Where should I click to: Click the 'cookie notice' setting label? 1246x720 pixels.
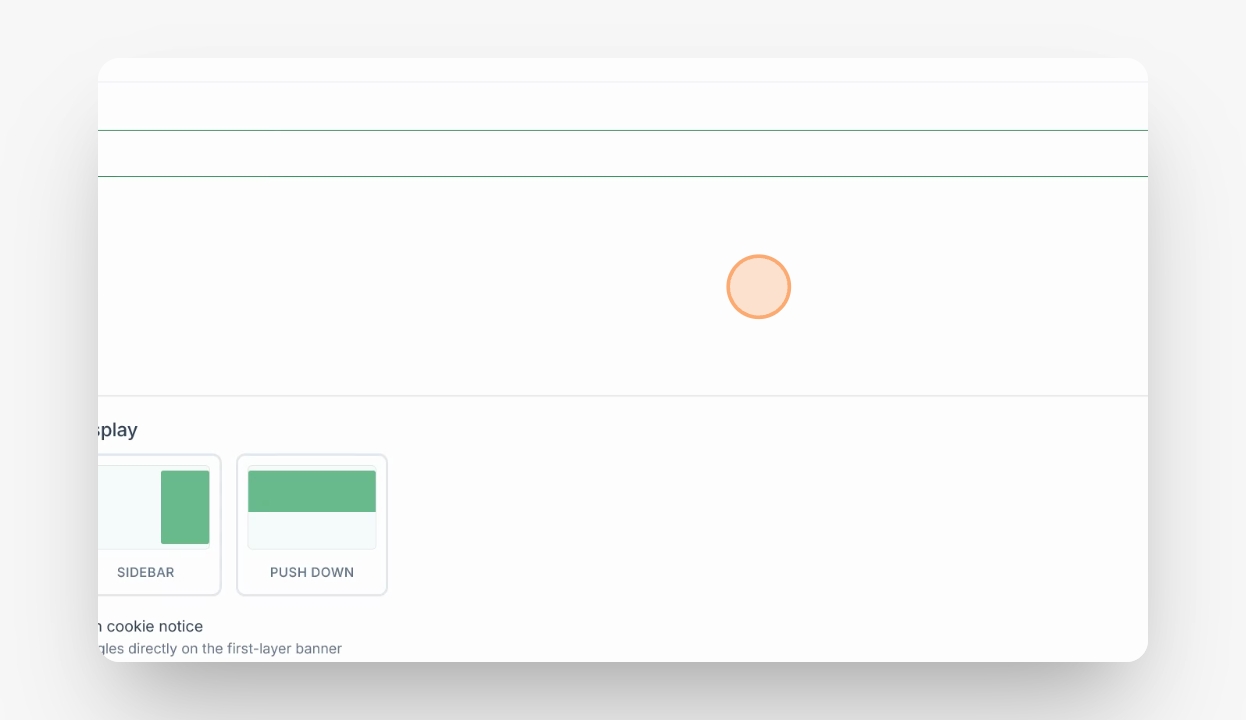155,626
